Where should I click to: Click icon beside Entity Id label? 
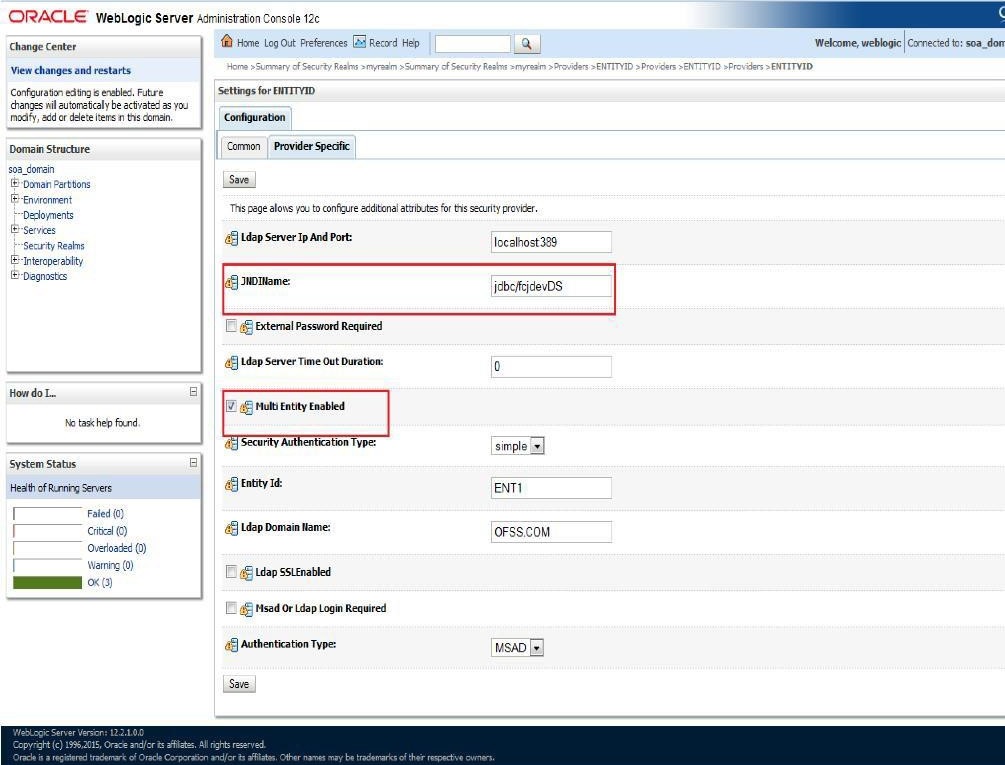(x=231, y=484)
